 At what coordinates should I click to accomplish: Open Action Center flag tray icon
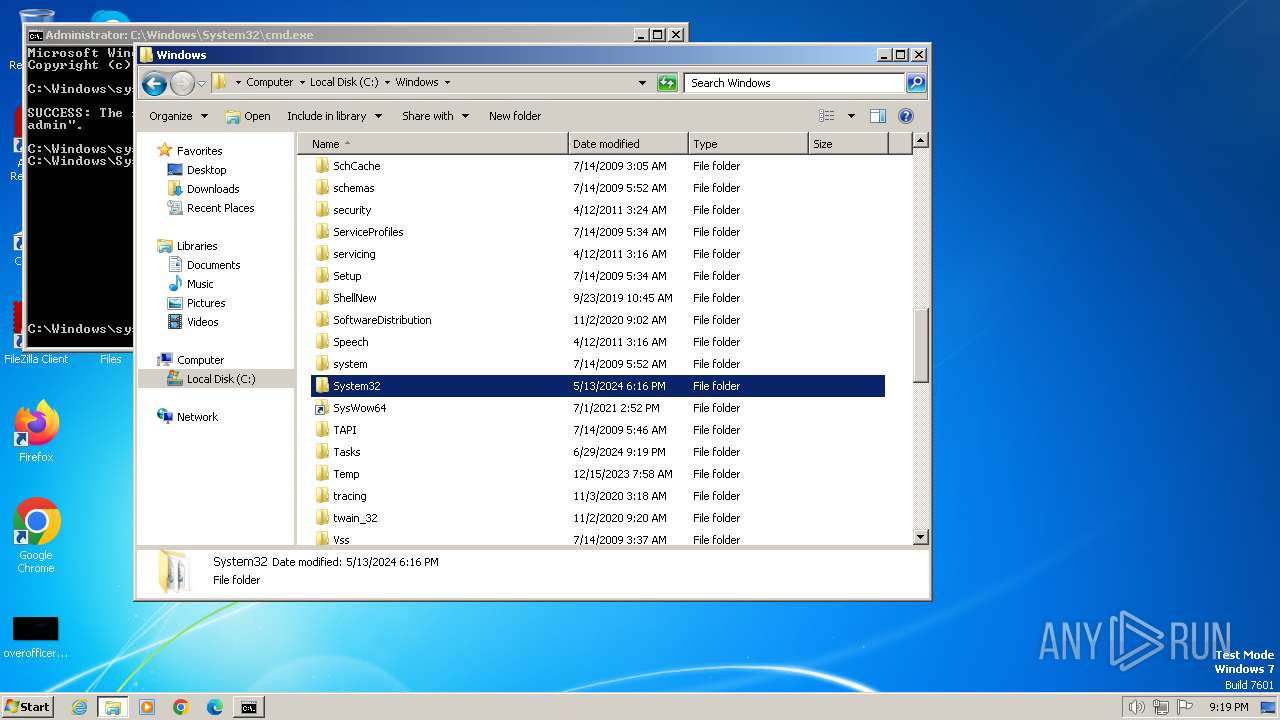pyautogui.click(x=1185, y=707)
